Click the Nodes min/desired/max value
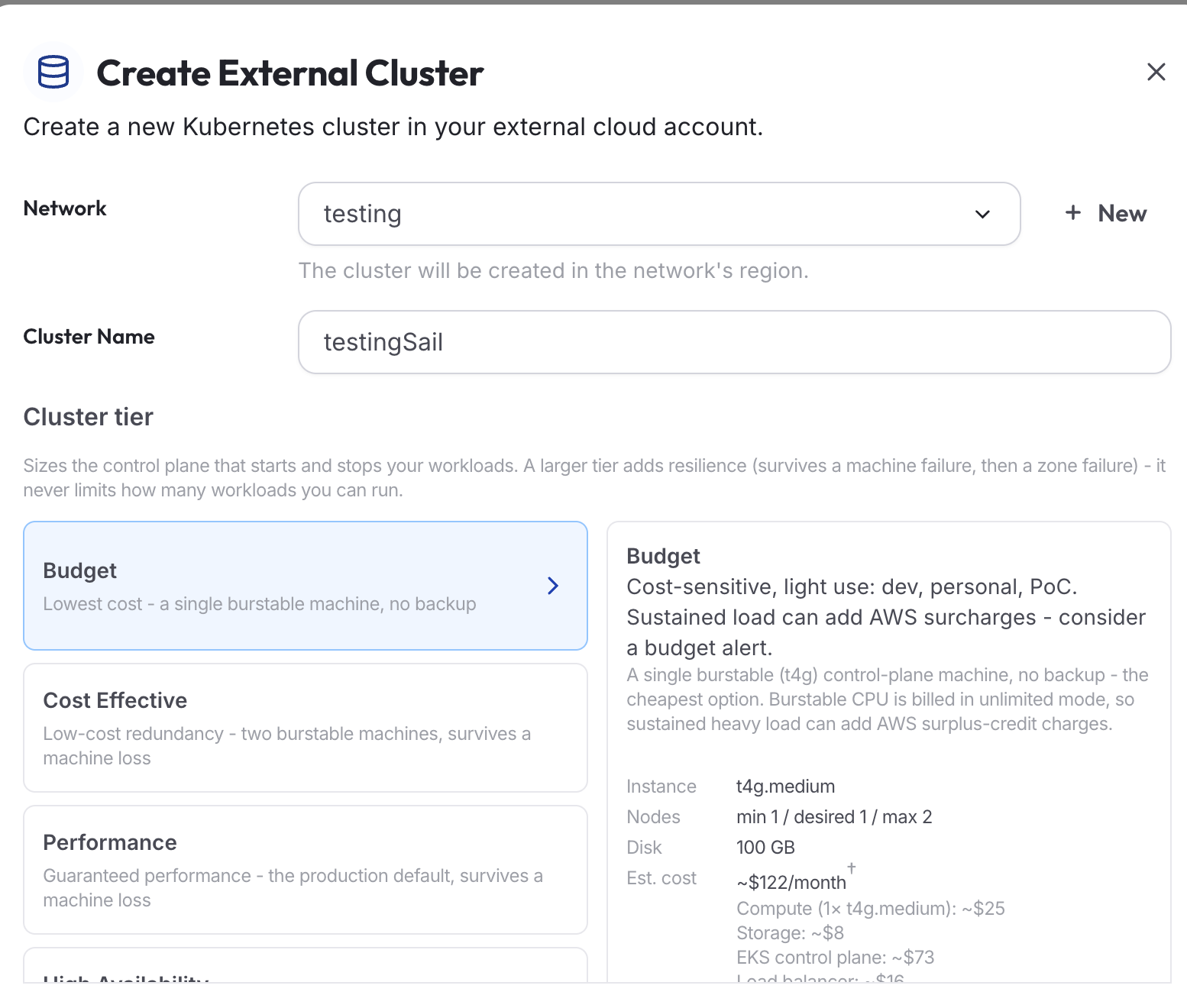The image size is (1187, 1008). (x=834, y=817)
